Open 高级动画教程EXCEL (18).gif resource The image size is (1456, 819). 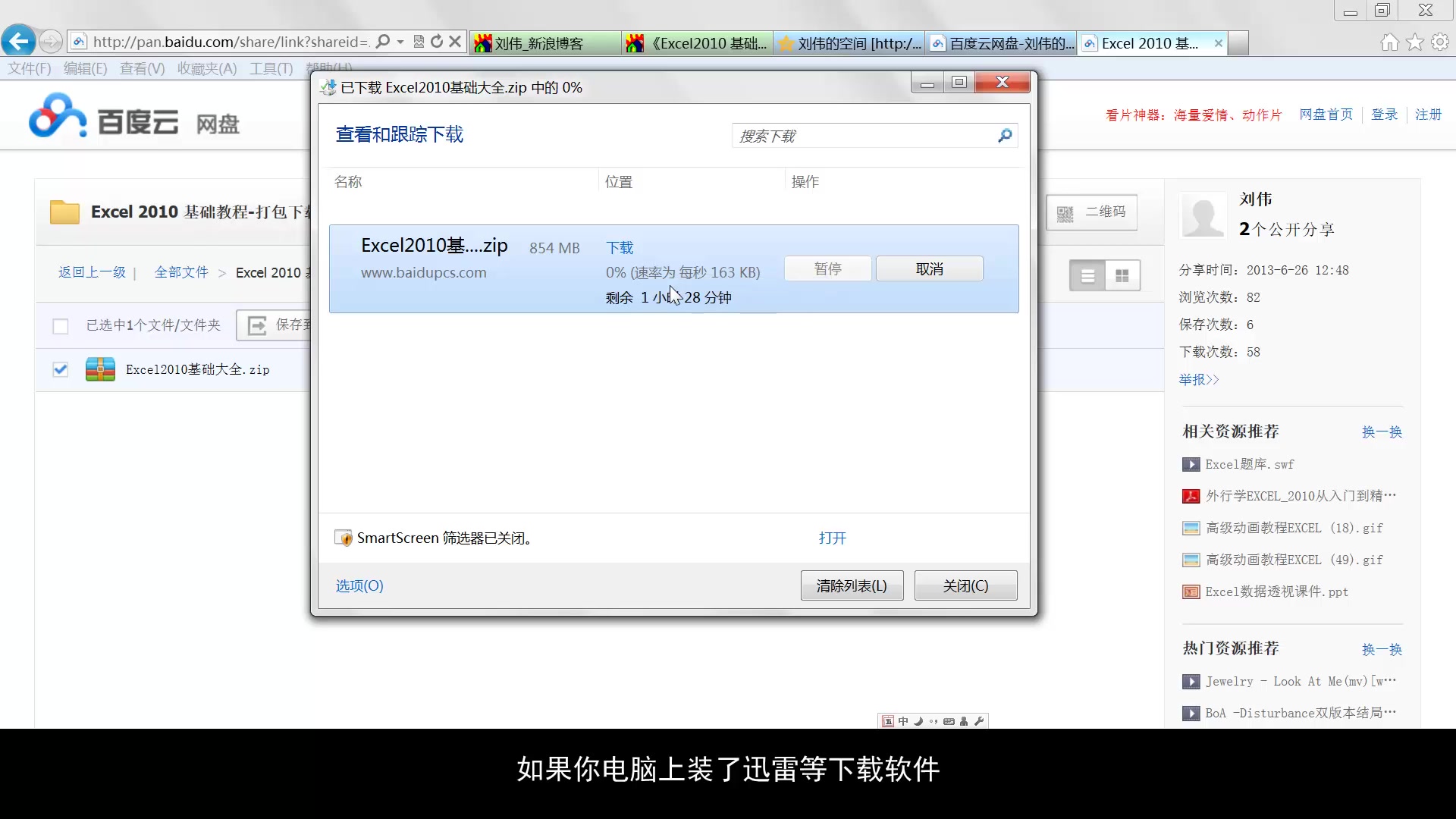coord(1294,528)
